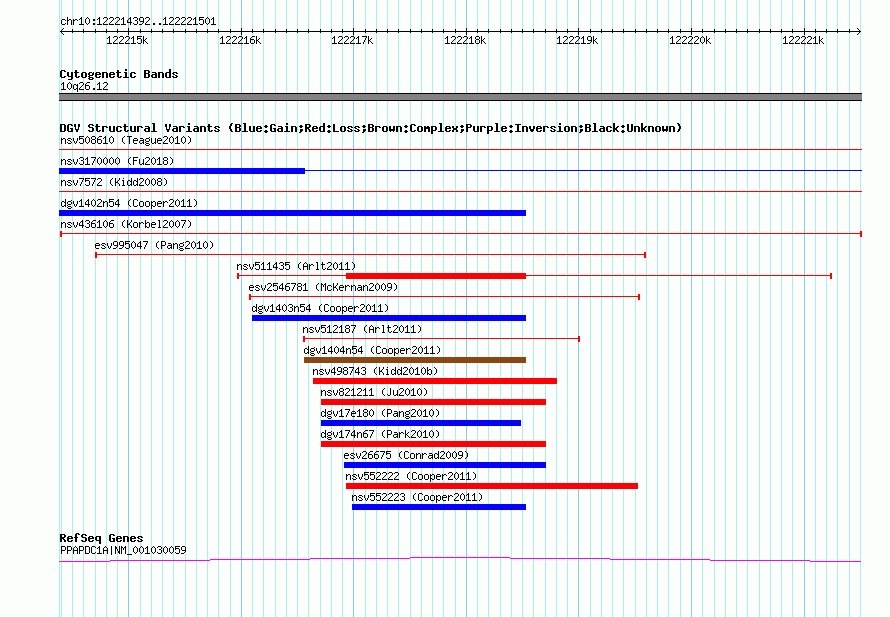
Task: Click the Cytogenetic Bands track title
Action: pyautogui.click(x=119, y=74)
